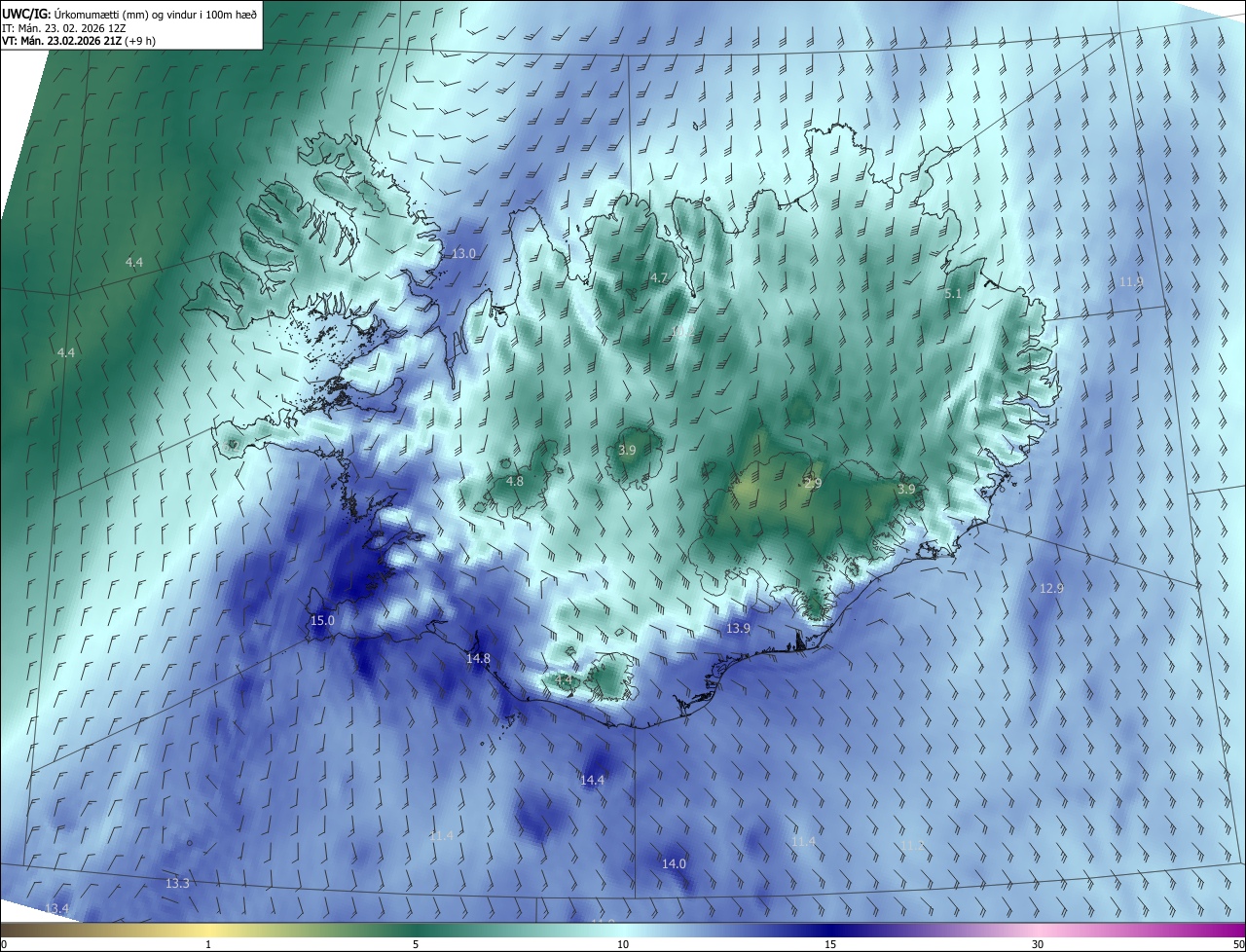
Task: Click the 13.4 value label
Action: click(56, 909)
